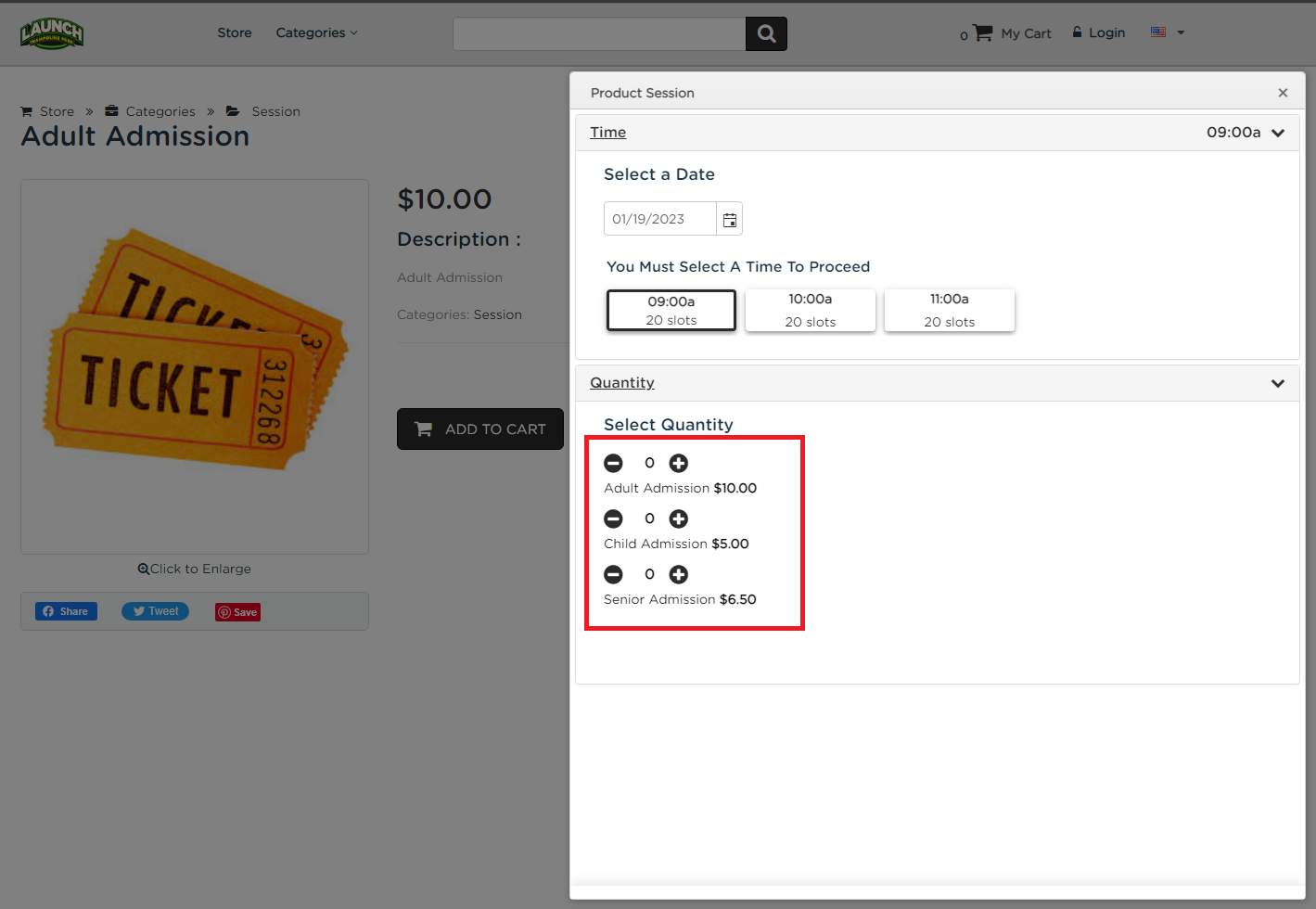This screenshot has width=1316, height=909.
Task: Click the search magnifier icon
Action: pos(765,33)
